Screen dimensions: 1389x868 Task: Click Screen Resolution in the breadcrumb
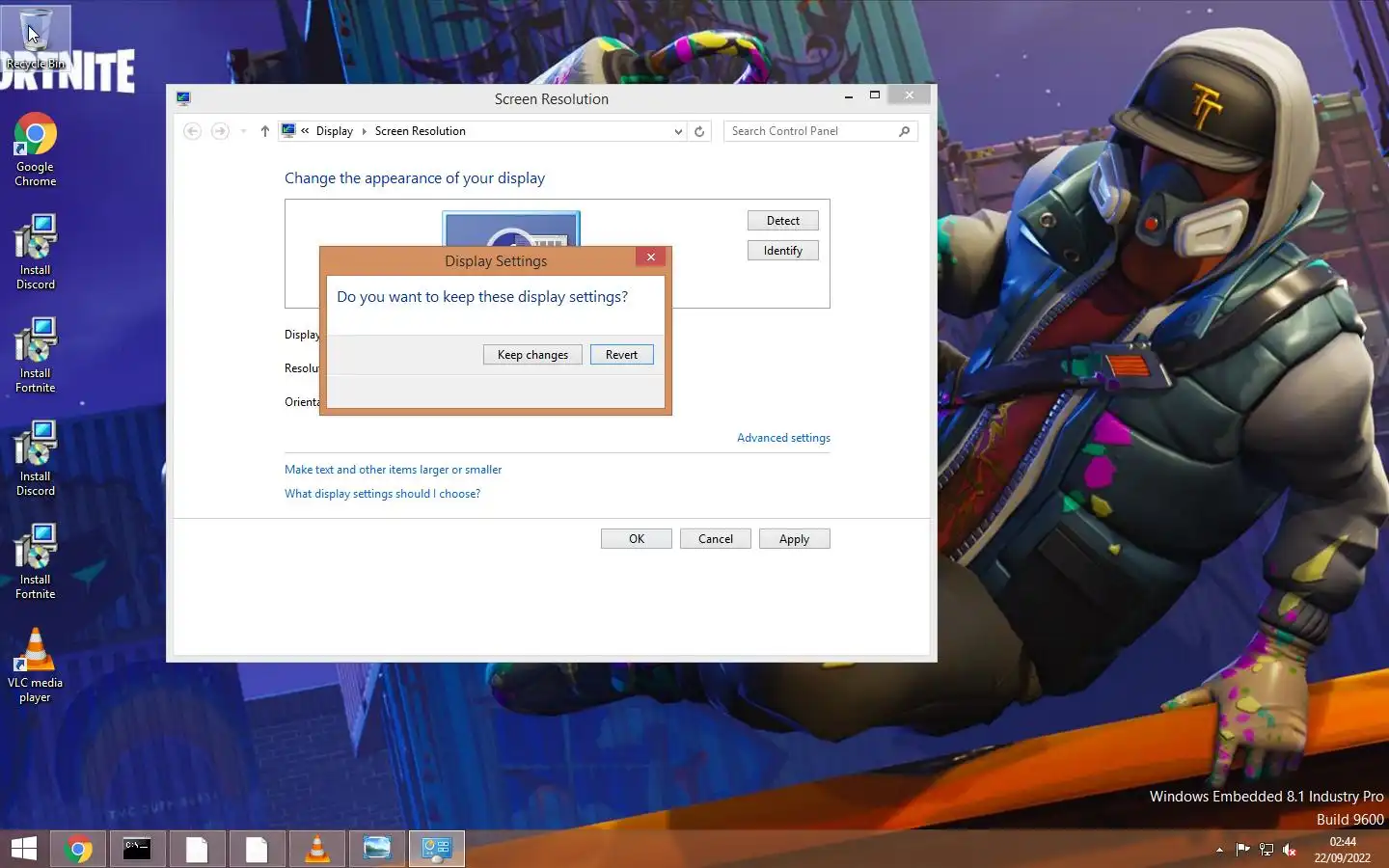coord(420,131)
